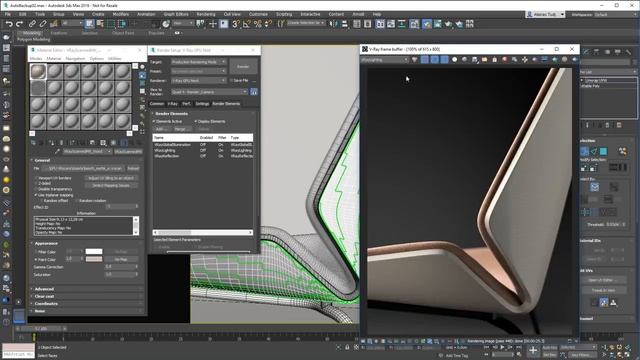
Task: Enable Random offset checkbox
Action: coord(42,201)
